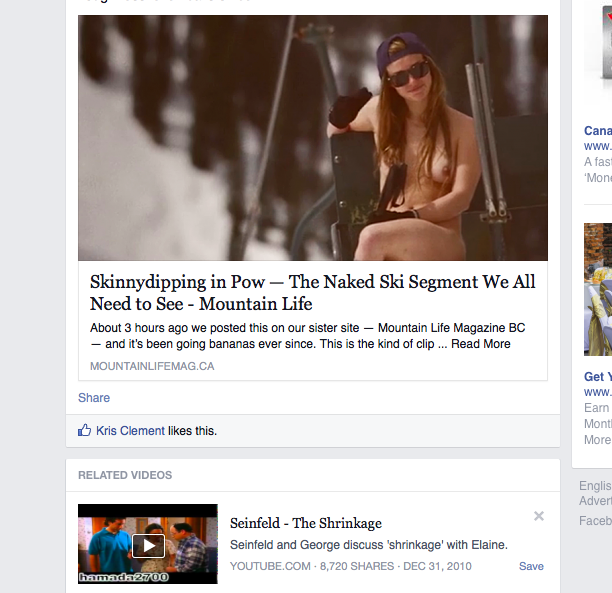Click Read More in article description
The image size is (612, 593).
tap(480, 344)
